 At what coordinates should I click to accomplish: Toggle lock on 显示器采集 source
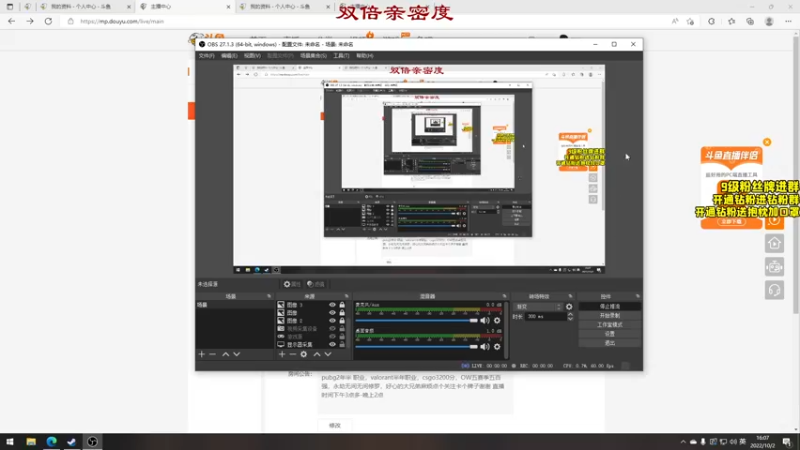[x=342, y=344]
